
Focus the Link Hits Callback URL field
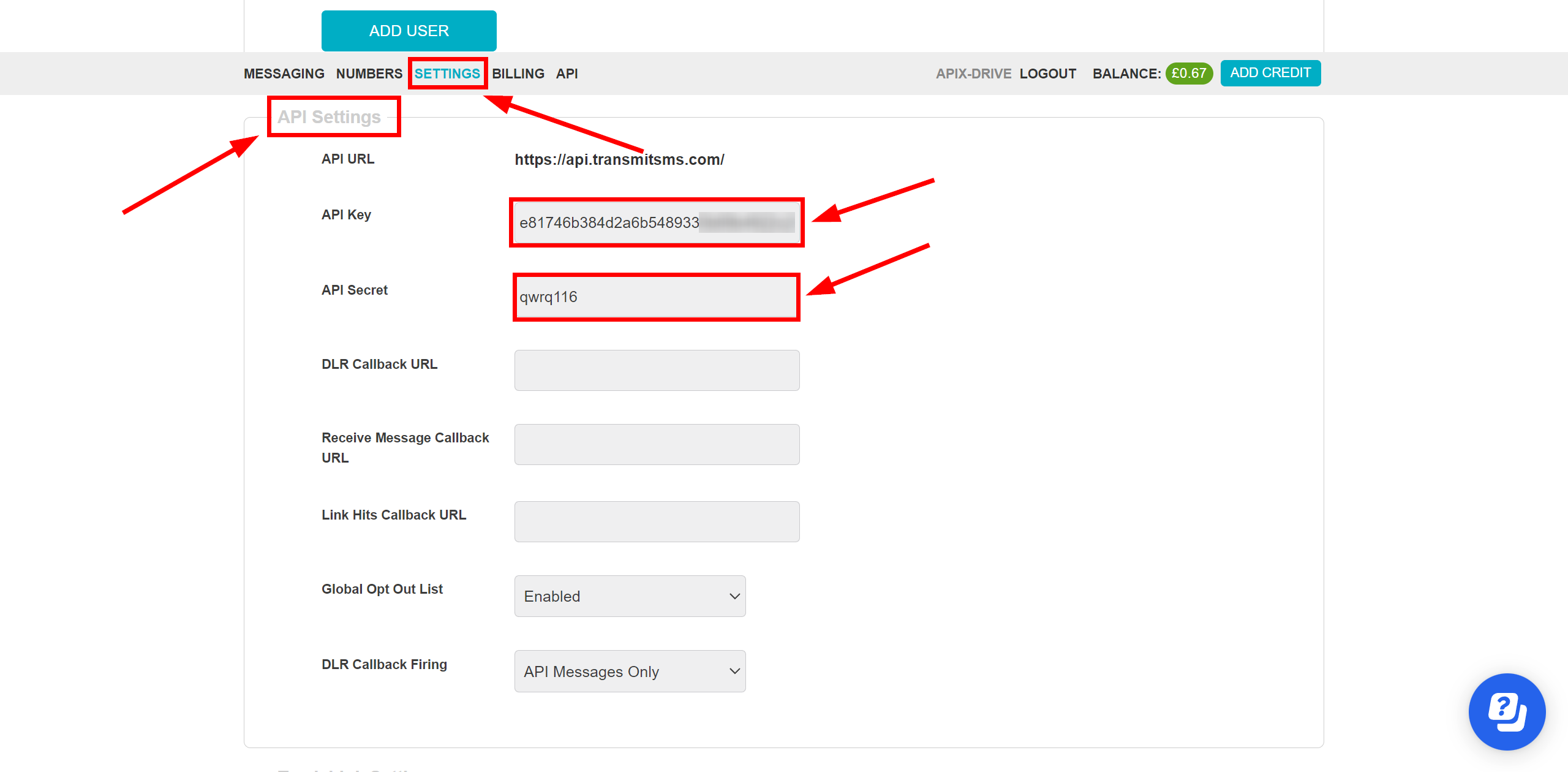(657, 521)
